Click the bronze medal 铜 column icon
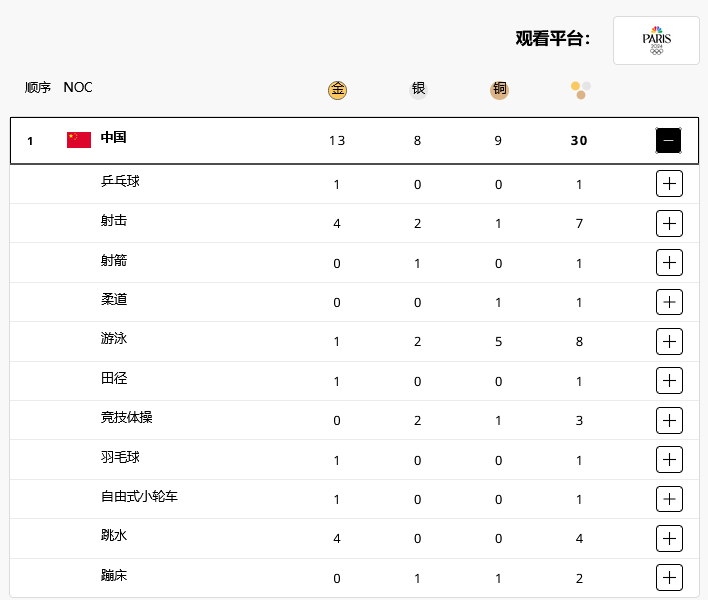The height and width of the screenshot is (600, 708). 499,89
